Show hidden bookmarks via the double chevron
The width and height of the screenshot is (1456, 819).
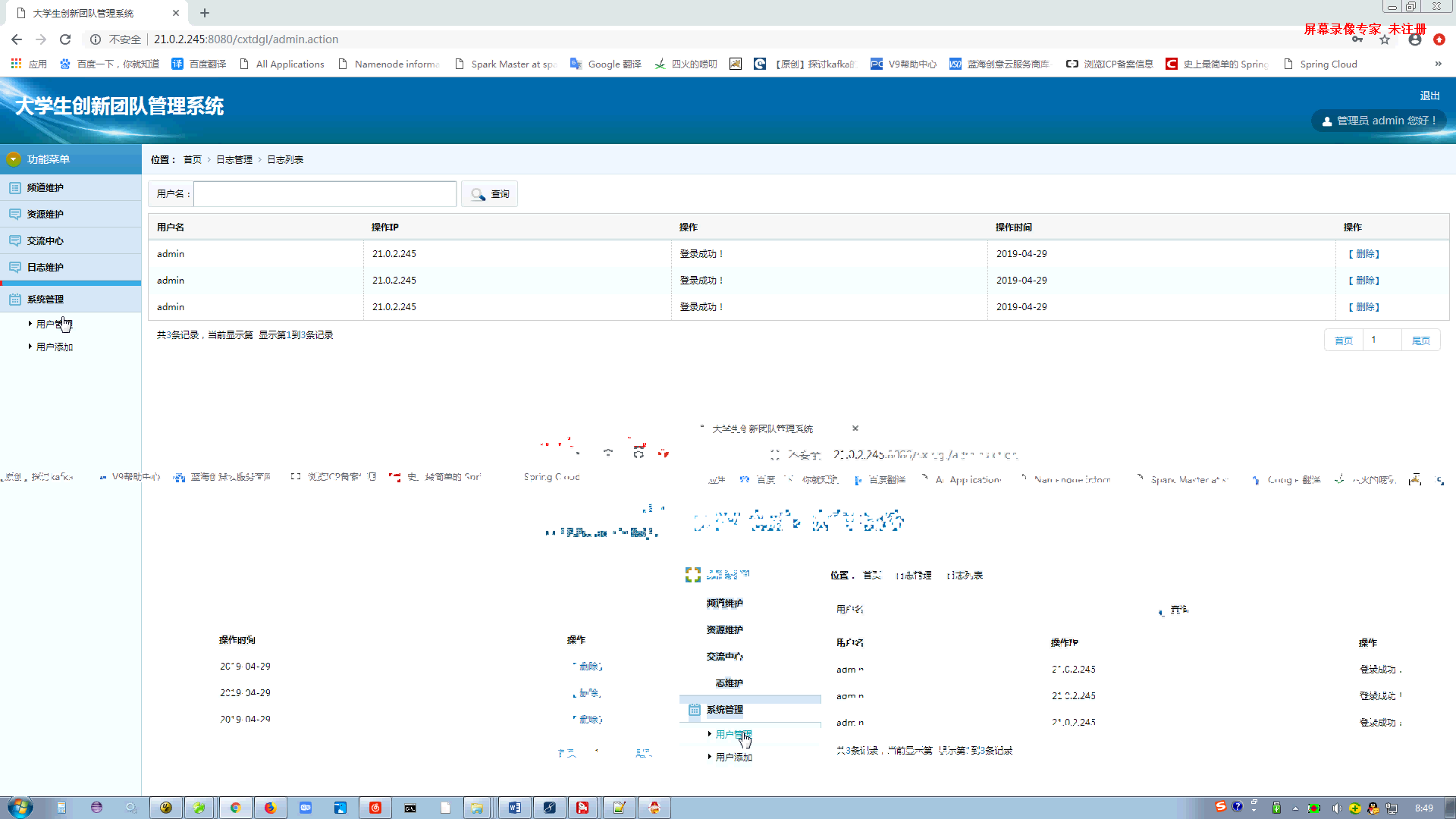pyautogui.click(x=1438, y=64)
